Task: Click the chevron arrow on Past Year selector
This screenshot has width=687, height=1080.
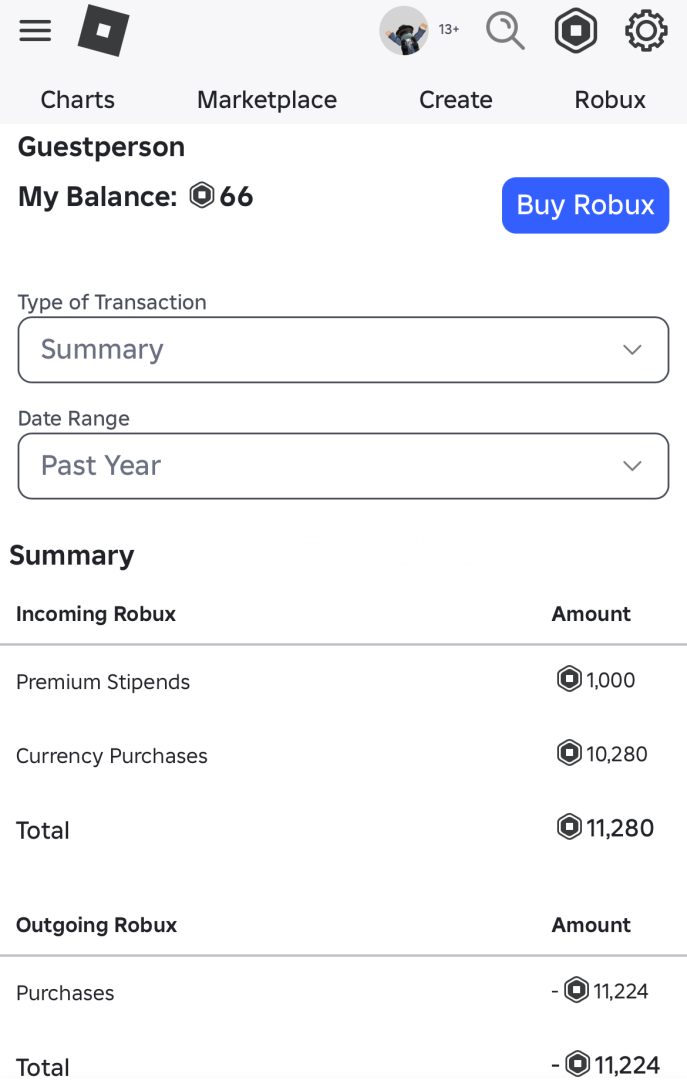Action: tap(632, 466)
